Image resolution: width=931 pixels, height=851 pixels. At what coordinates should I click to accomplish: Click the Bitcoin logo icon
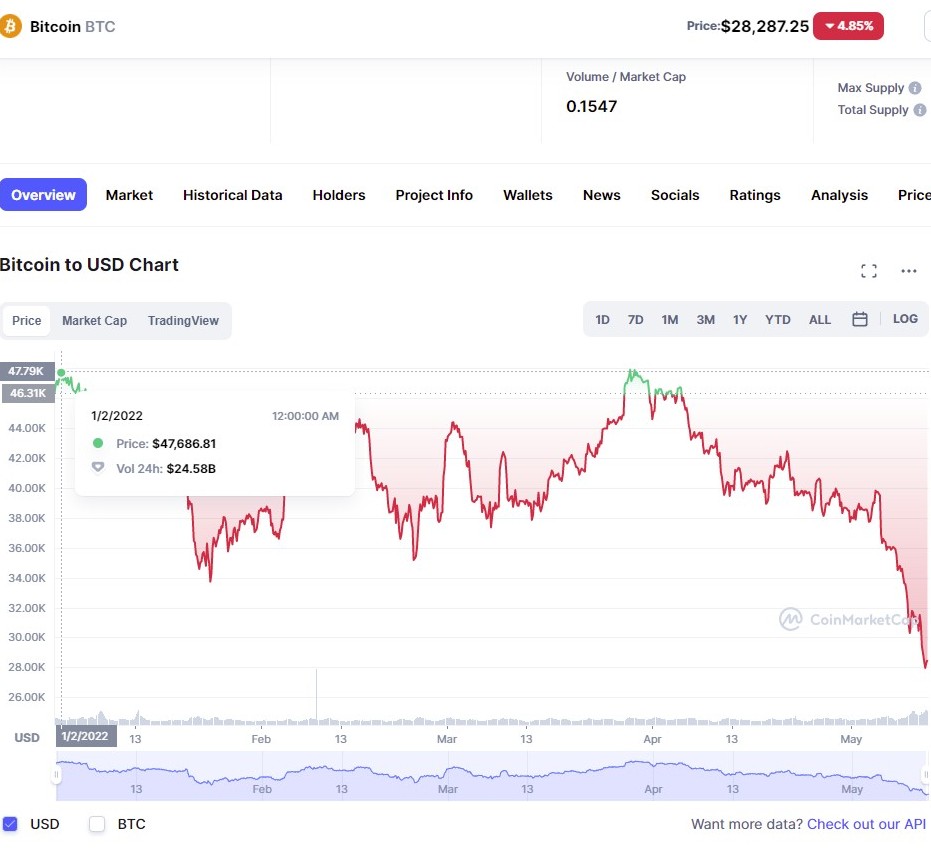(x=10, y=26)
